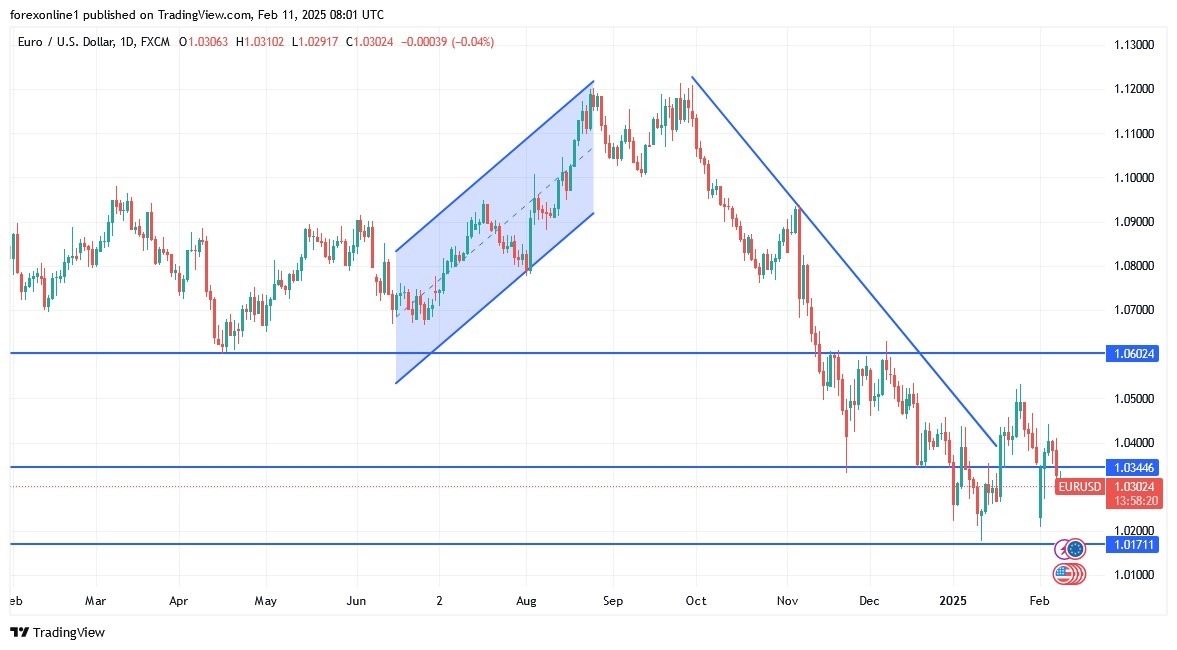This screenshot has width=1177, height=650.
Task: Click the bar close countdown timer 13:58:20
Action: 1135,498
